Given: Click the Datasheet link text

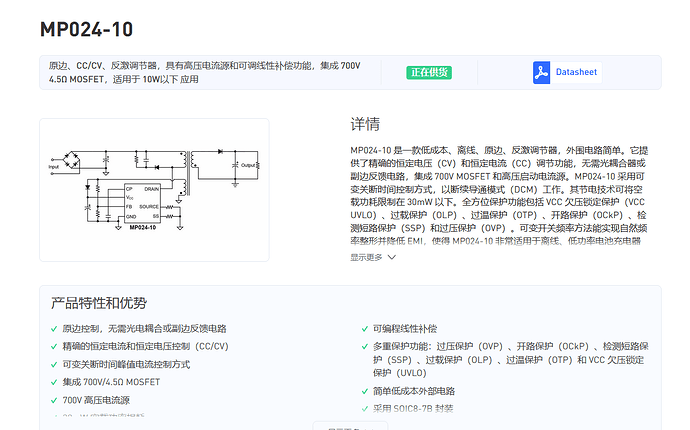Looking at the screenshot, I should tap(576, 72).
